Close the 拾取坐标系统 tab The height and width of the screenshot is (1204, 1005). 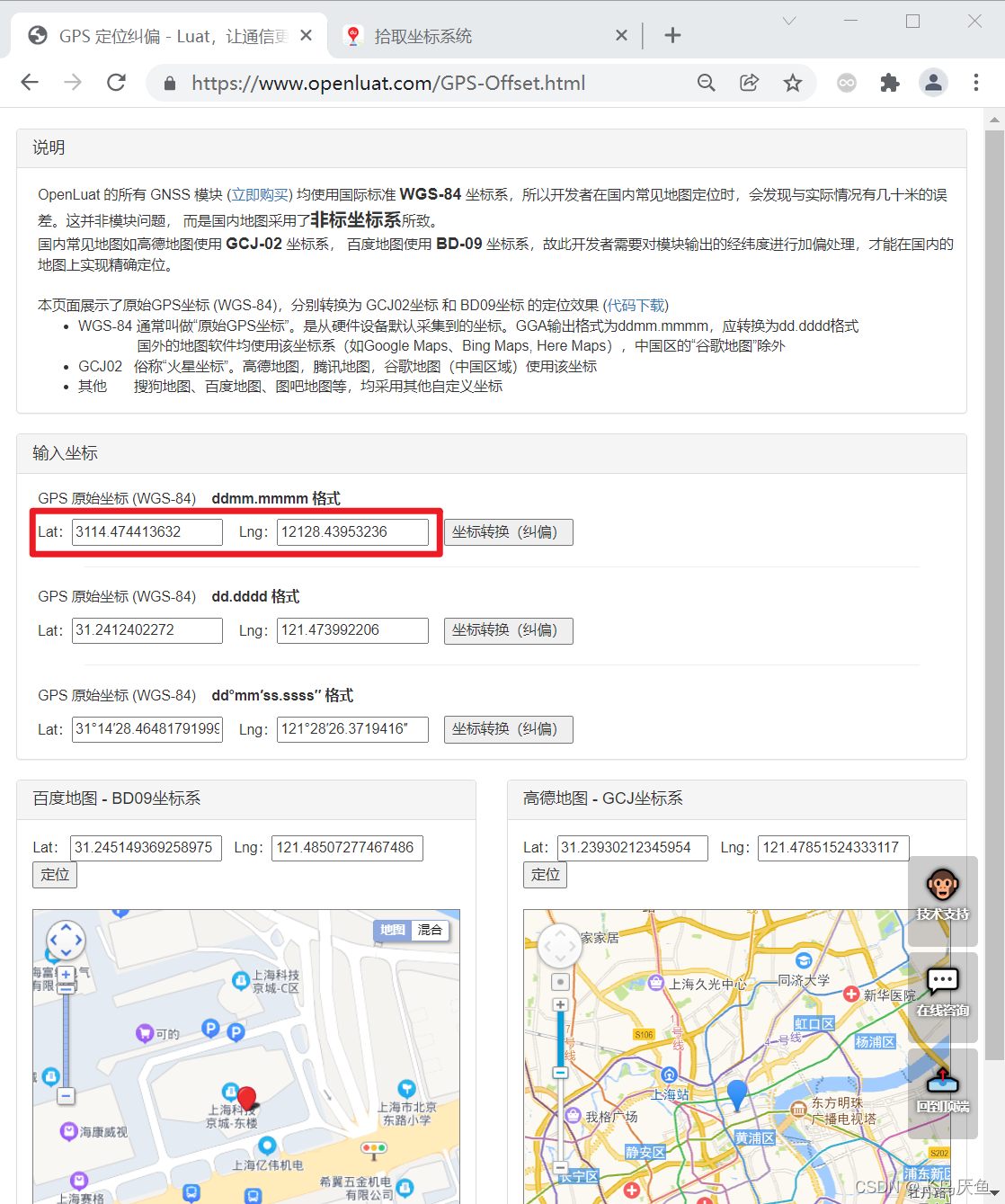pyautogui.click(x=621, y=35)
